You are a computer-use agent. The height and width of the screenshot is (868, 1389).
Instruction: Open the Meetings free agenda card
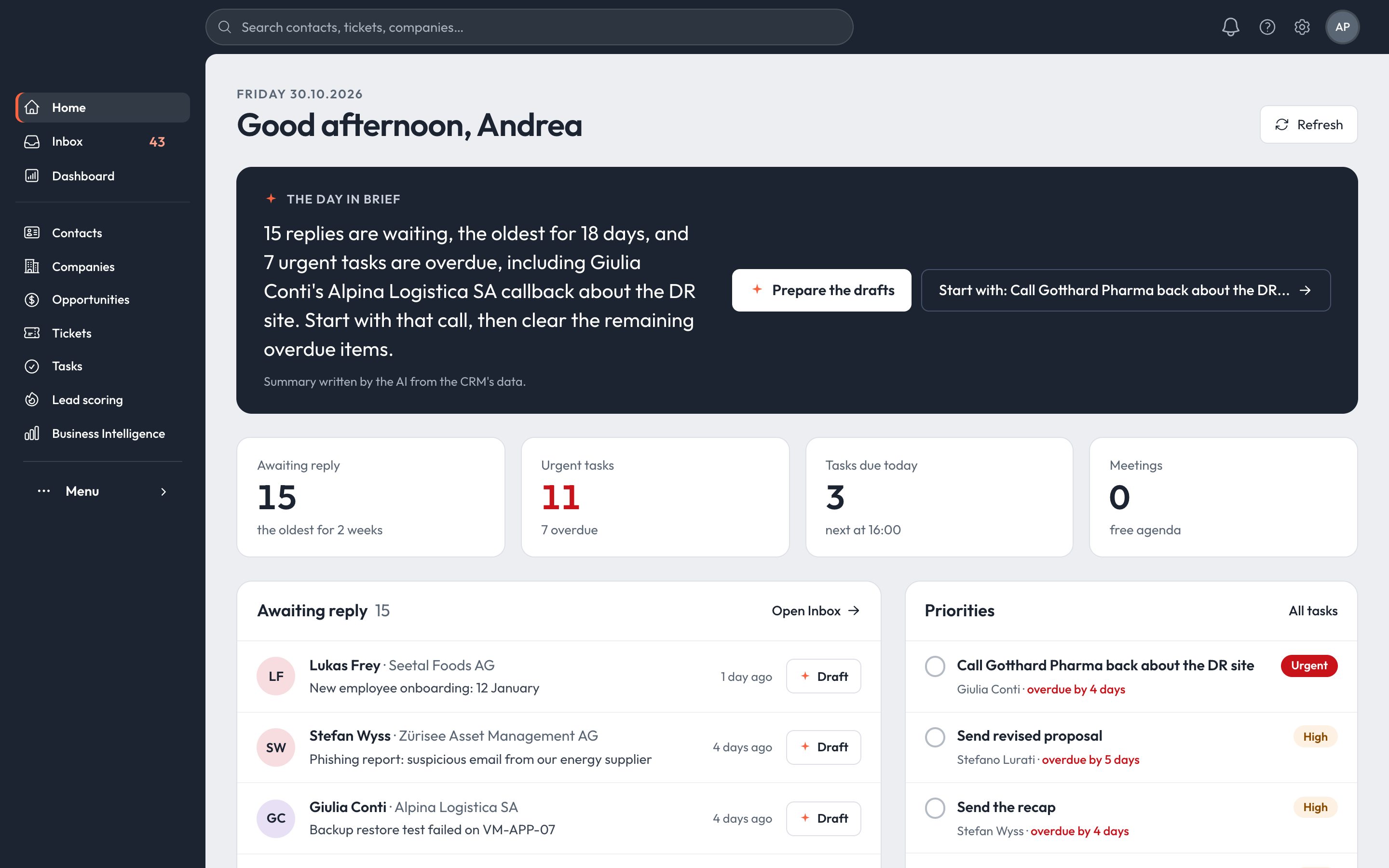point(1223,497)
